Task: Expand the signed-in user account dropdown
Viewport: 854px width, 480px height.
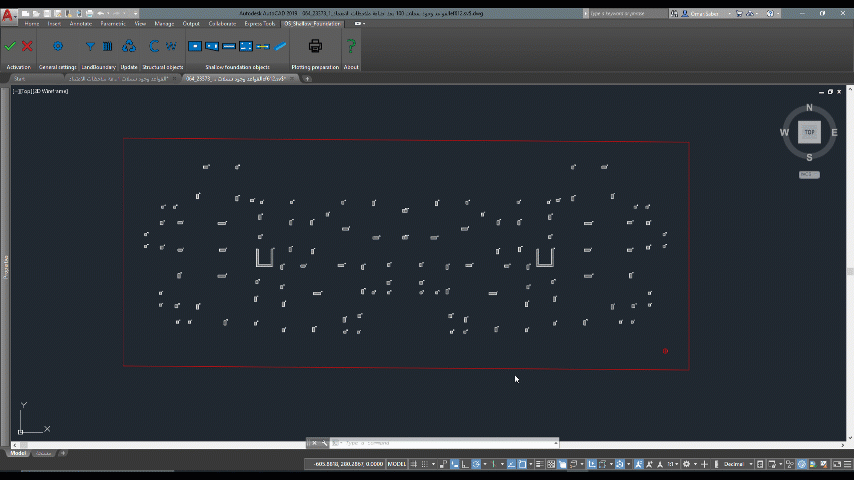Action: (x=729, y=14)
